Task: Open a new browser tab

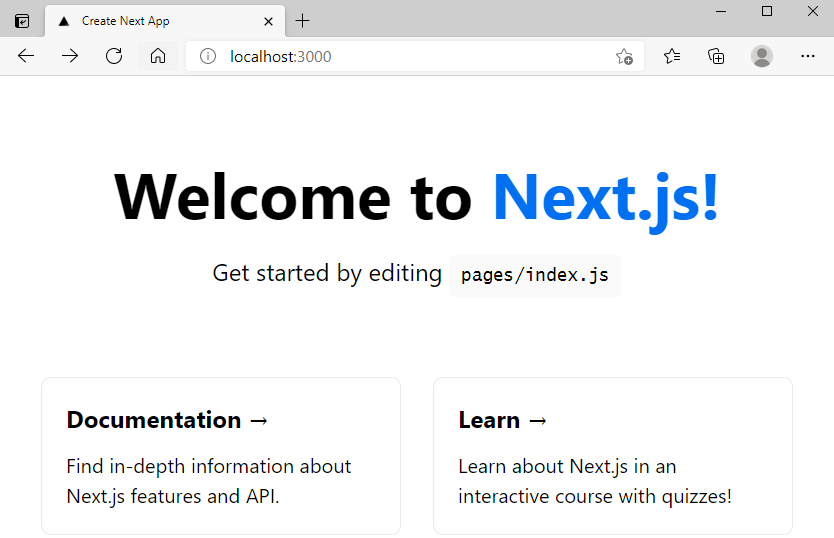Action: tap(302, 21)
